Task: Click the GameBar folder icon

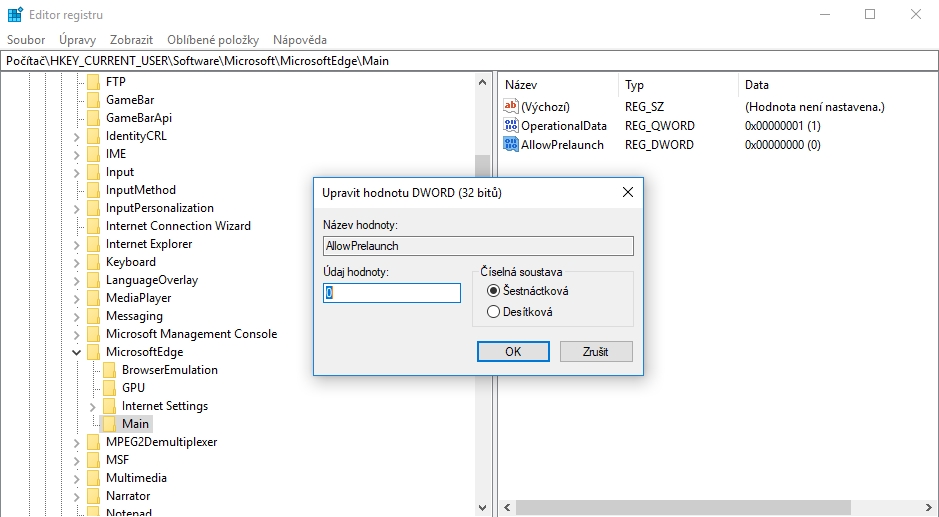Action: coord(93,99)
